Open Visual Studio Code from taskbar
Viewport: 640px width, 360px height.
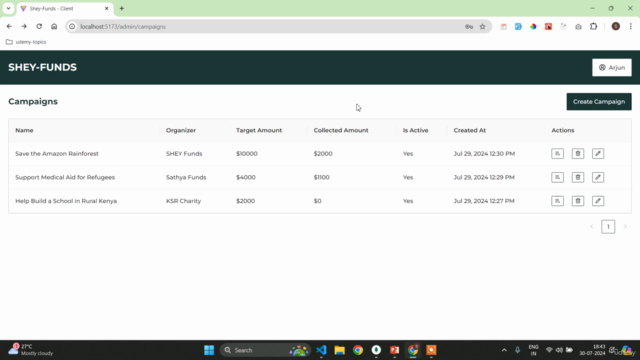(321, 350)
